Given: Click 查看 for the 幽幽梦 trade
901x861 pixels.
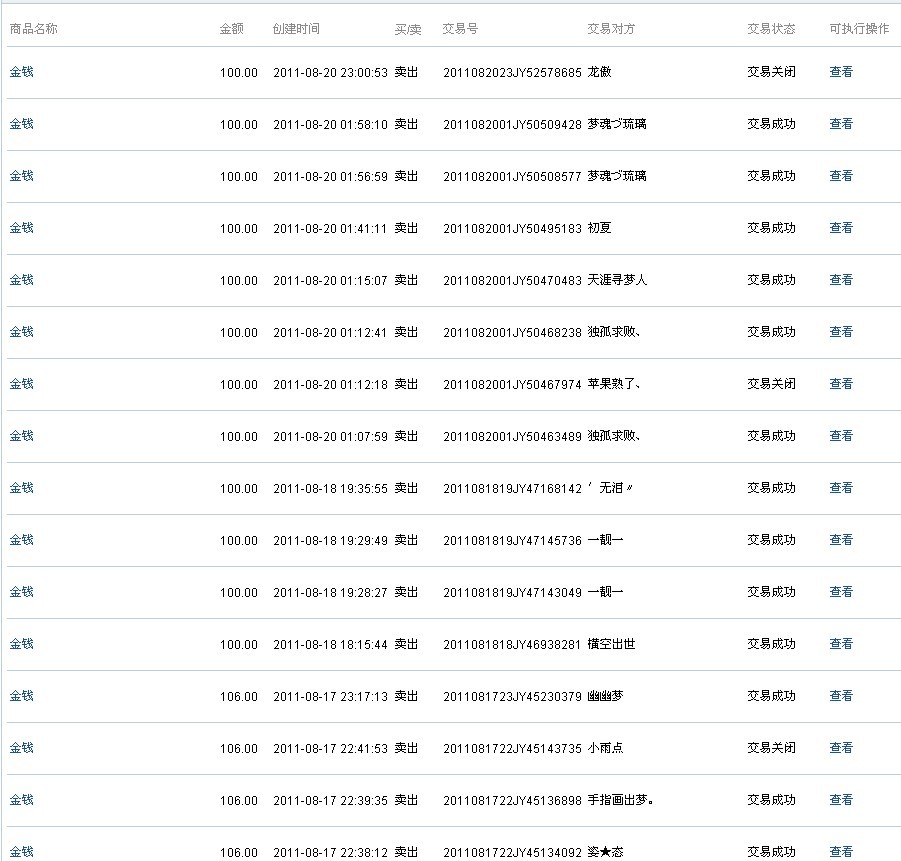Looking at the screenshot, I should 841,696.
